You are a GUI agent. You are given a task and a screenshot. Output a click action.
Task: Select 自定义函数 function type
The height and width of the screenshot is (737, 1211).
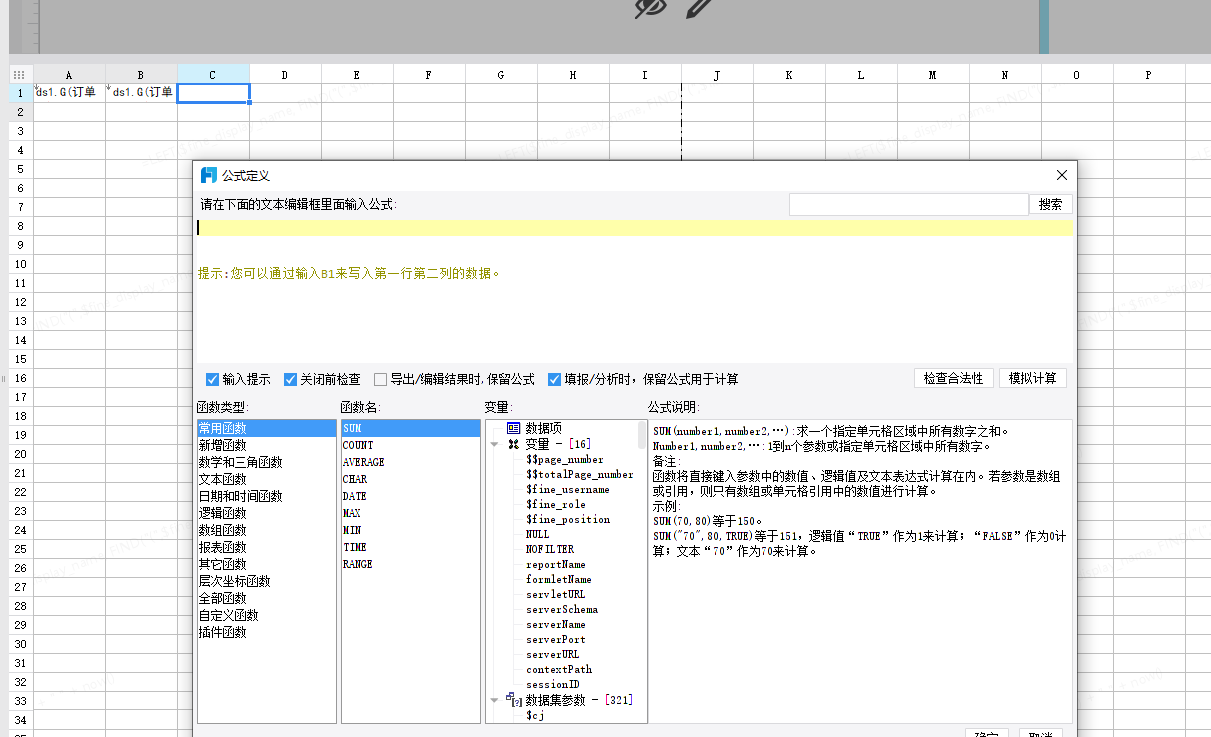[267, 615]
